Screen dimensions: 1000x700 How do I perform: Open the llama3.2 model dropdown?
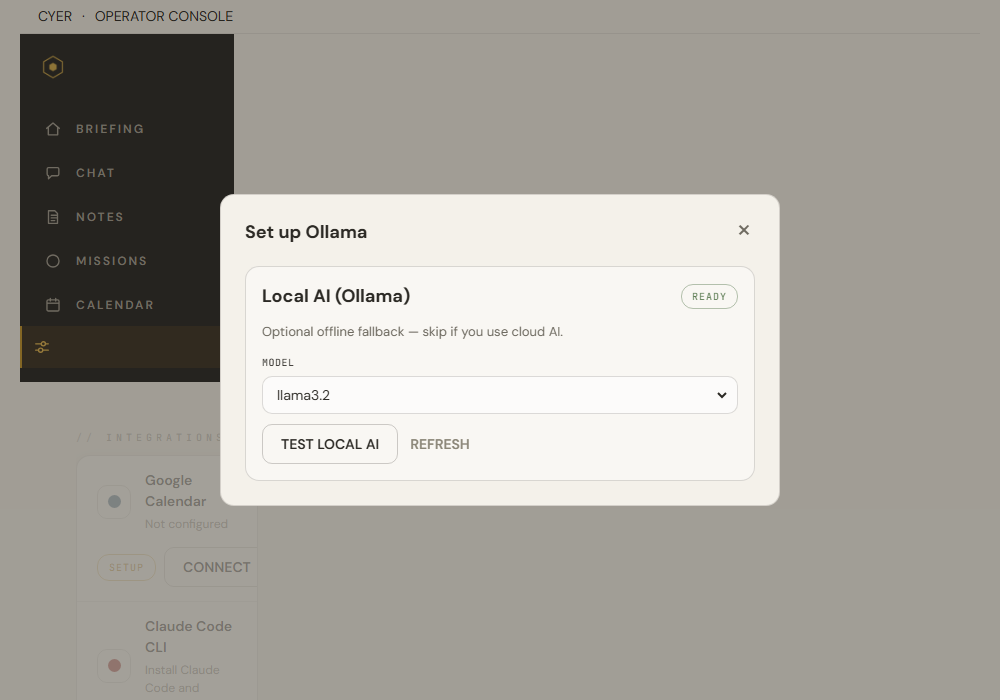(499, 395)
